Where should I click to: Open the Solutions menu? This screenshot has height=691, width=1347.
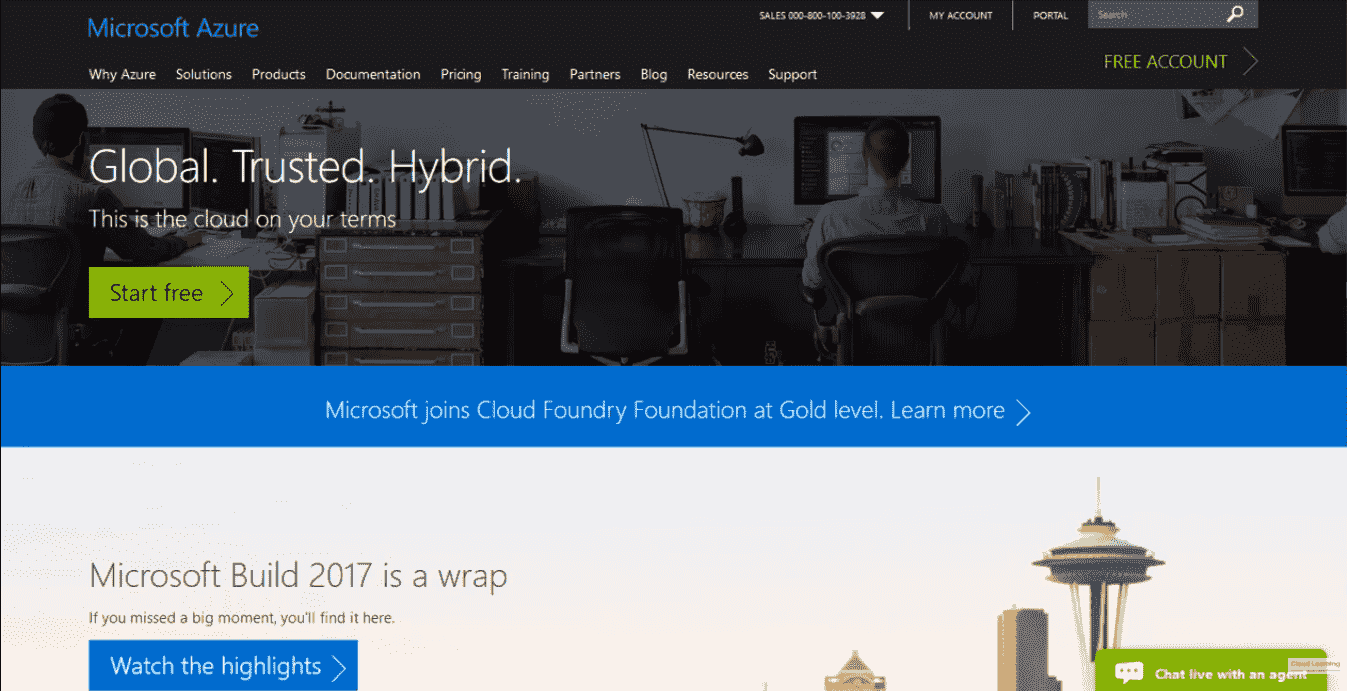click(x=204, y=74)
